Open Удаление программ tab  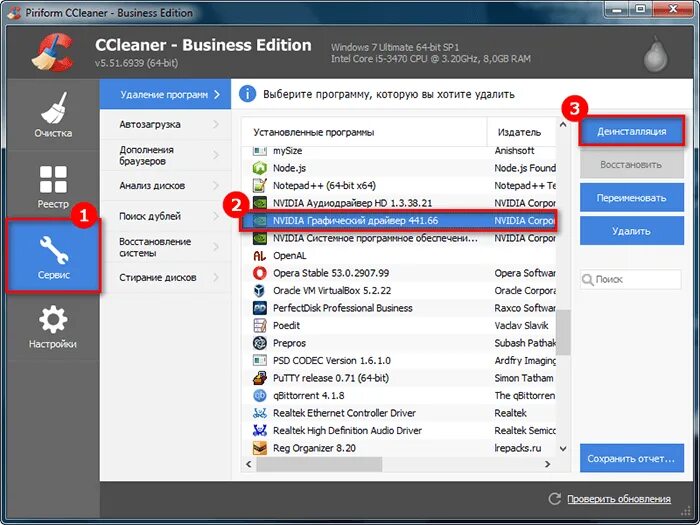pyautogui.click(x=165, y=94)
